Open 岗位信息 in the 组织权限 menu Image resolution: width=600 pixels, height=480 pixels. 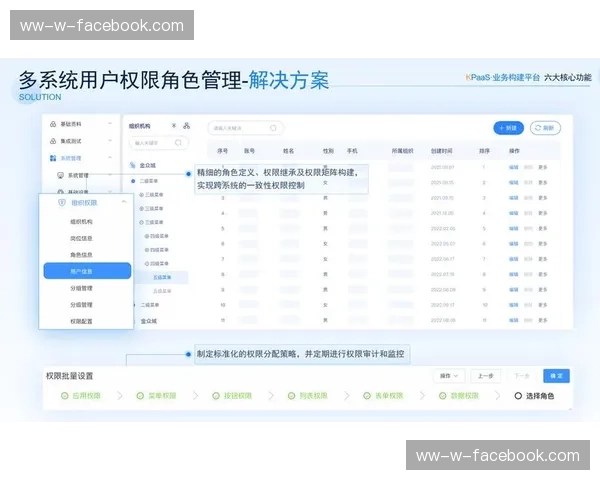pos(81,238)
